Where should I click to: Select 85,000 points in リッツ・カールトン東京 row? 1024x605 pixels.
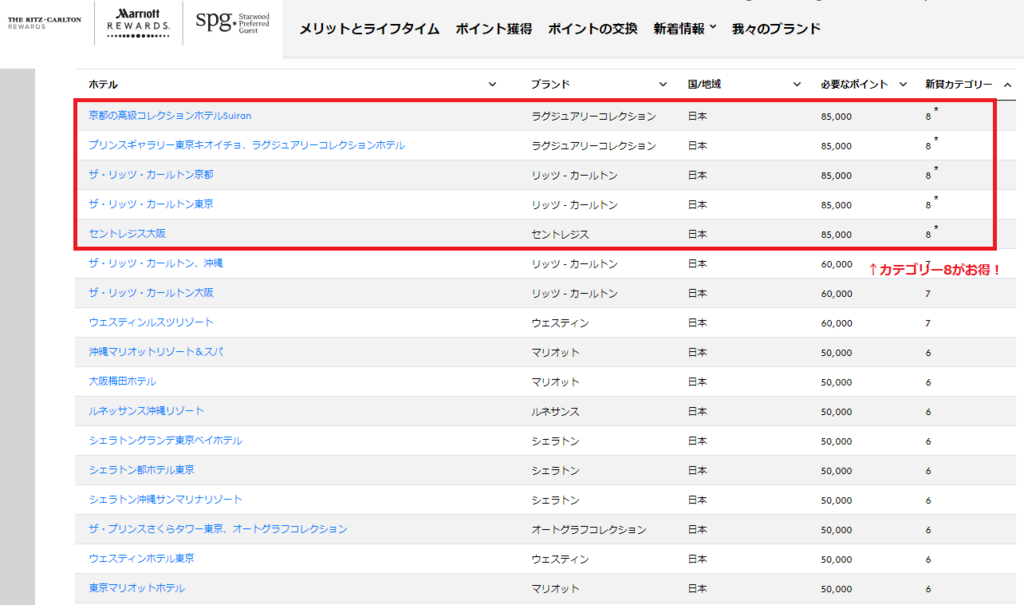point(837,204)
